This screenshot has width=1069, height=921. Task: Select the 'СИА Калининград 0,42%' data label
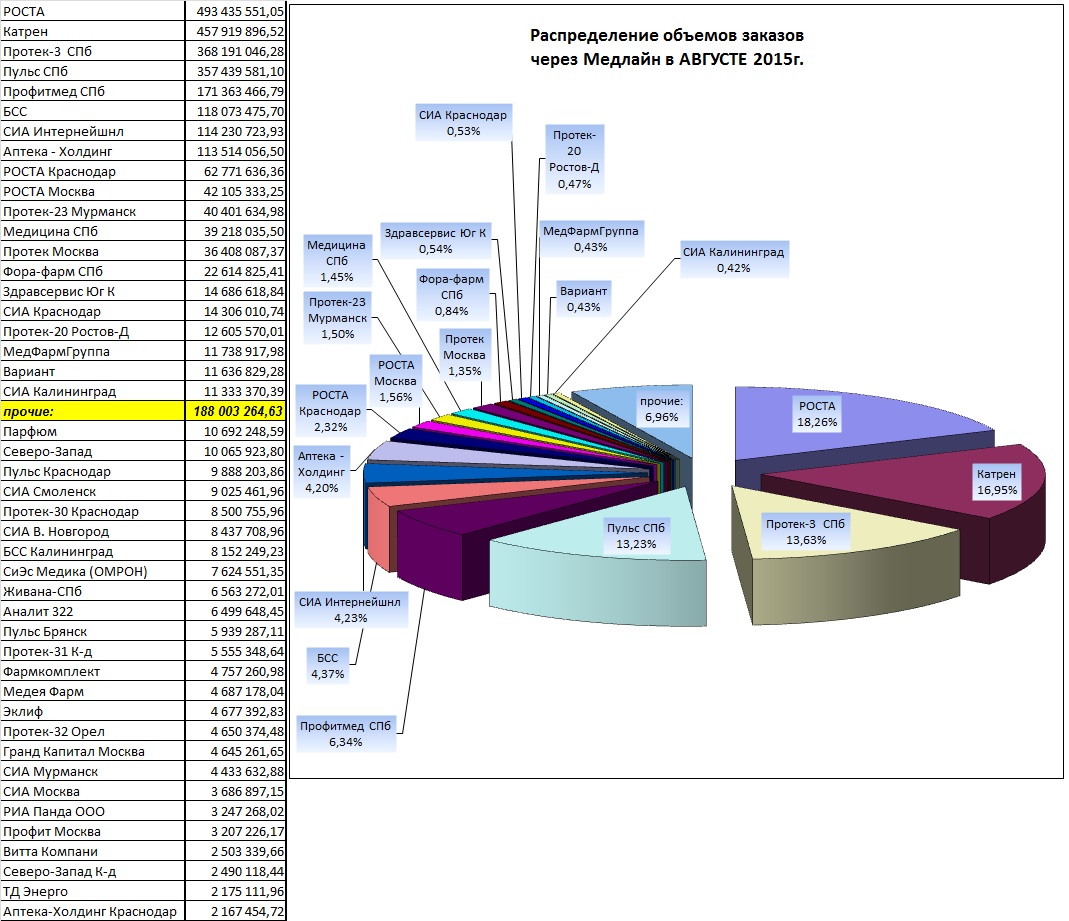734,260
